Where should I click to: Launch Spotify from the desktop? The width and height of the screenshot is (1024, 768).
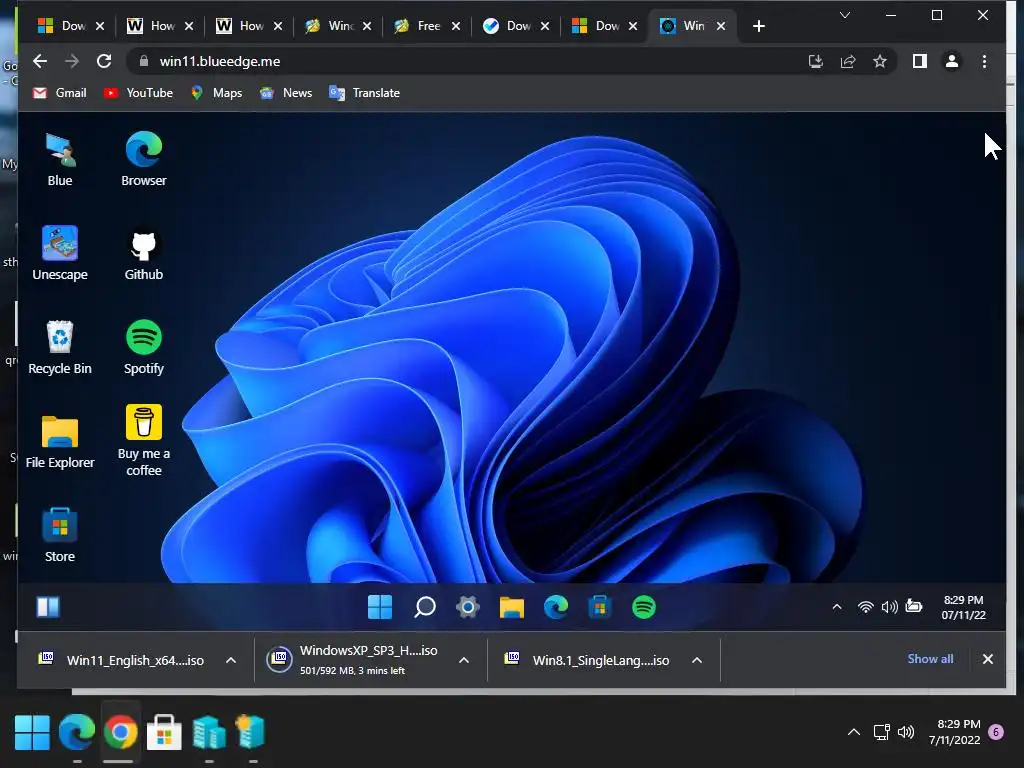tap(144, 347)
